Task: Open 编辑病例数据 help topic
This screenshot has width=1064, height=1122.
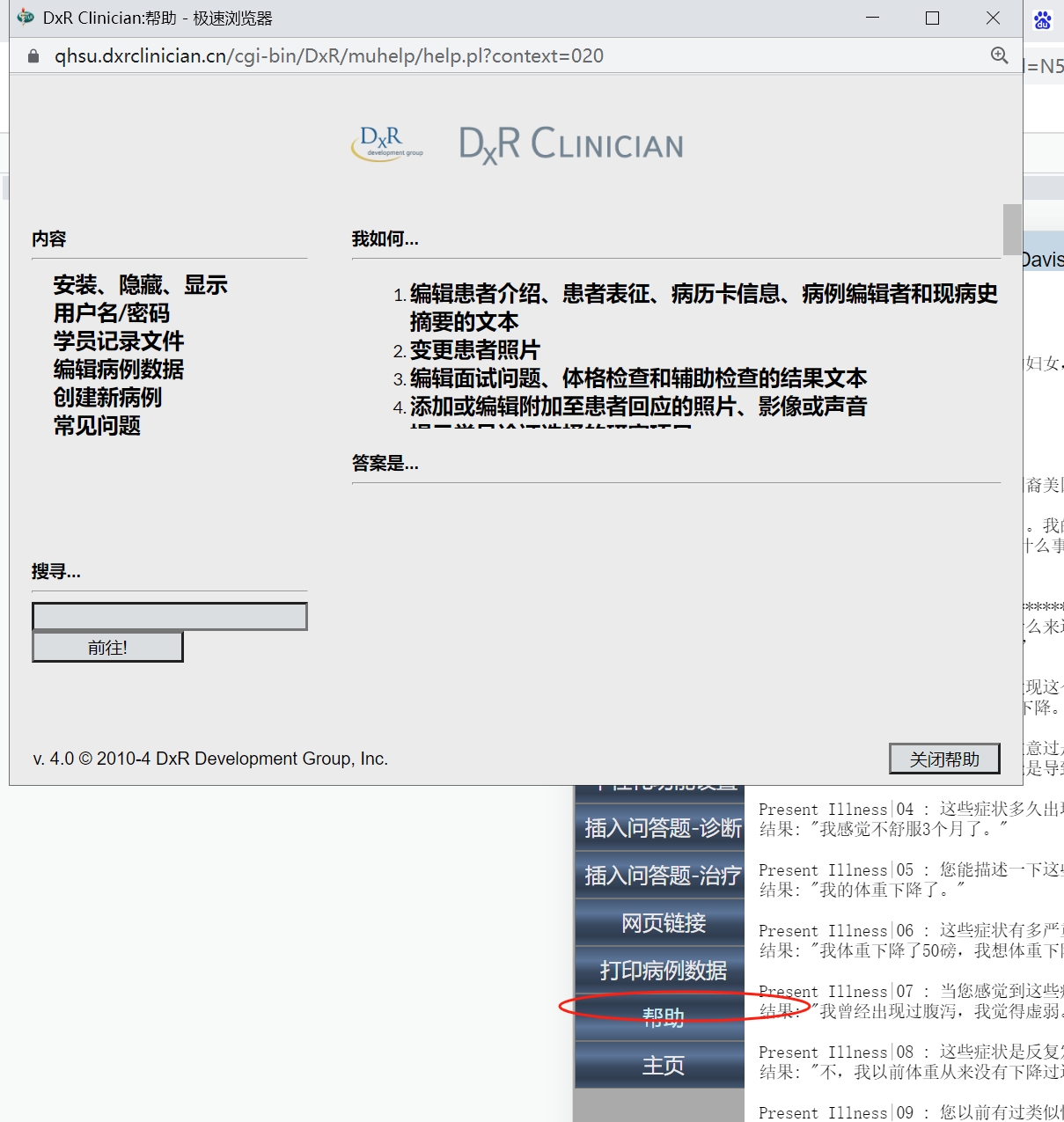Action: tap(119, 370)
